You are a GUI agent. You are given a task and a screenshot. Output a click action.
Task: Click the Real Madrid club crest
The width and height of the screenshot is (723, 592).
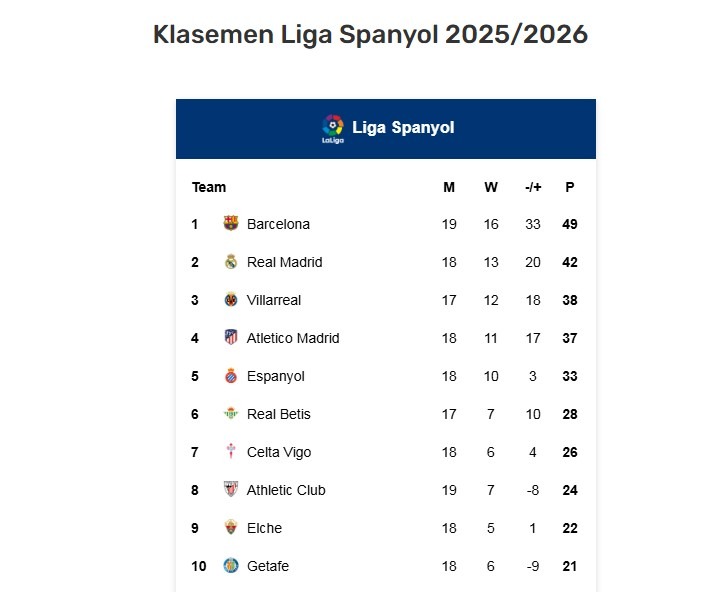coord(231,262)
